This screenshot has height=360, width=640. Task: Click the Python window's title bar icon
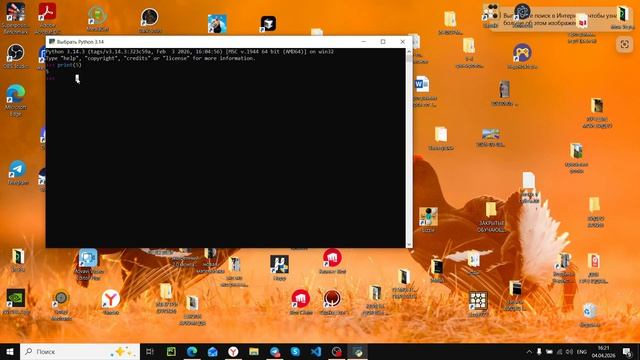tap(52, 42)
